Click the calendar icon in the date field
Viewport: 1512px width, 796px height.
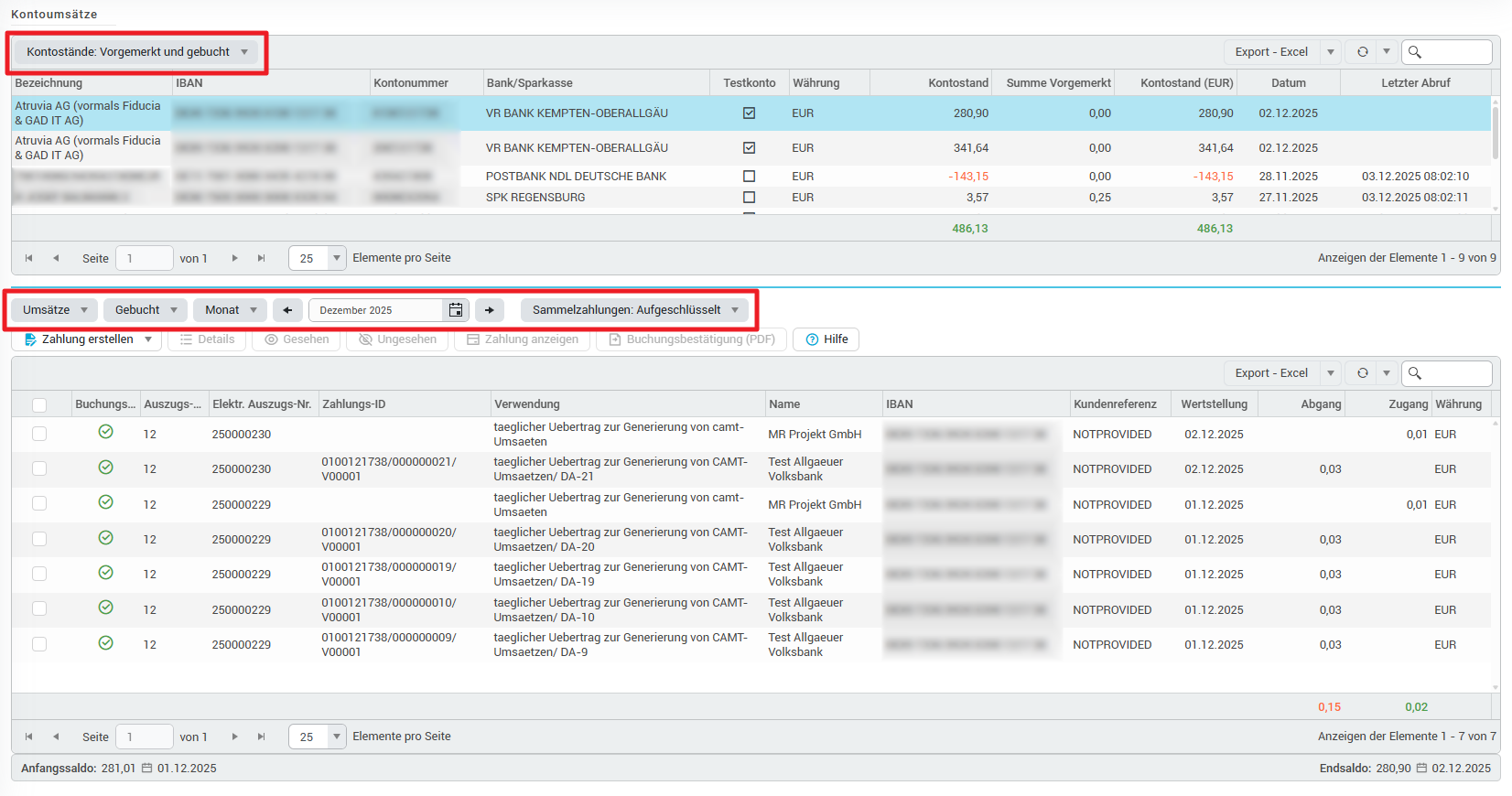[455, 310]
